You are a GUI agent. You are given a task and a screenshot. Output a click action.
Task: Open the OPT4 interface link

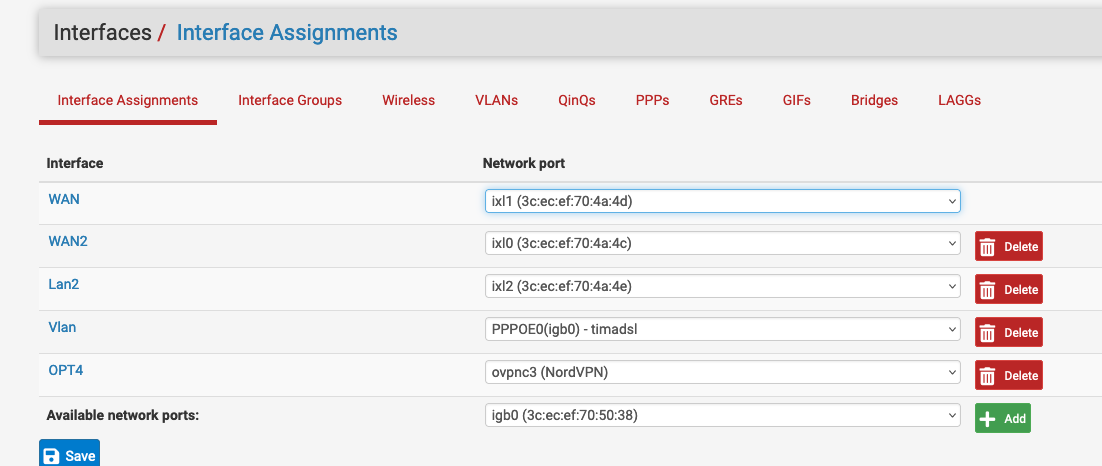[64, 371]
